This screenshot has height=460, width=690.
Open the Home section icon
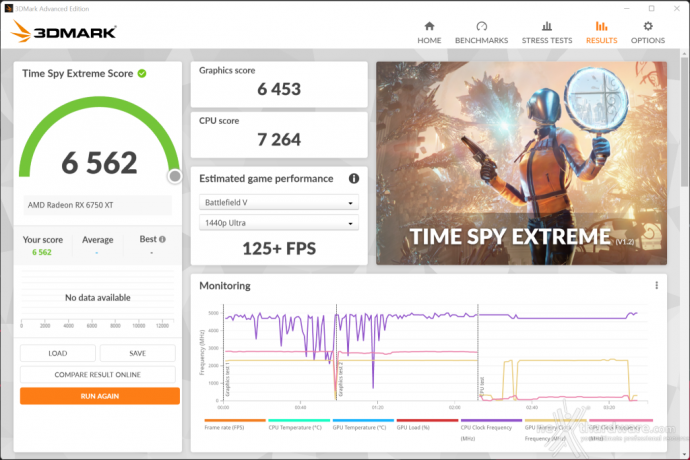tap(429, 26)
